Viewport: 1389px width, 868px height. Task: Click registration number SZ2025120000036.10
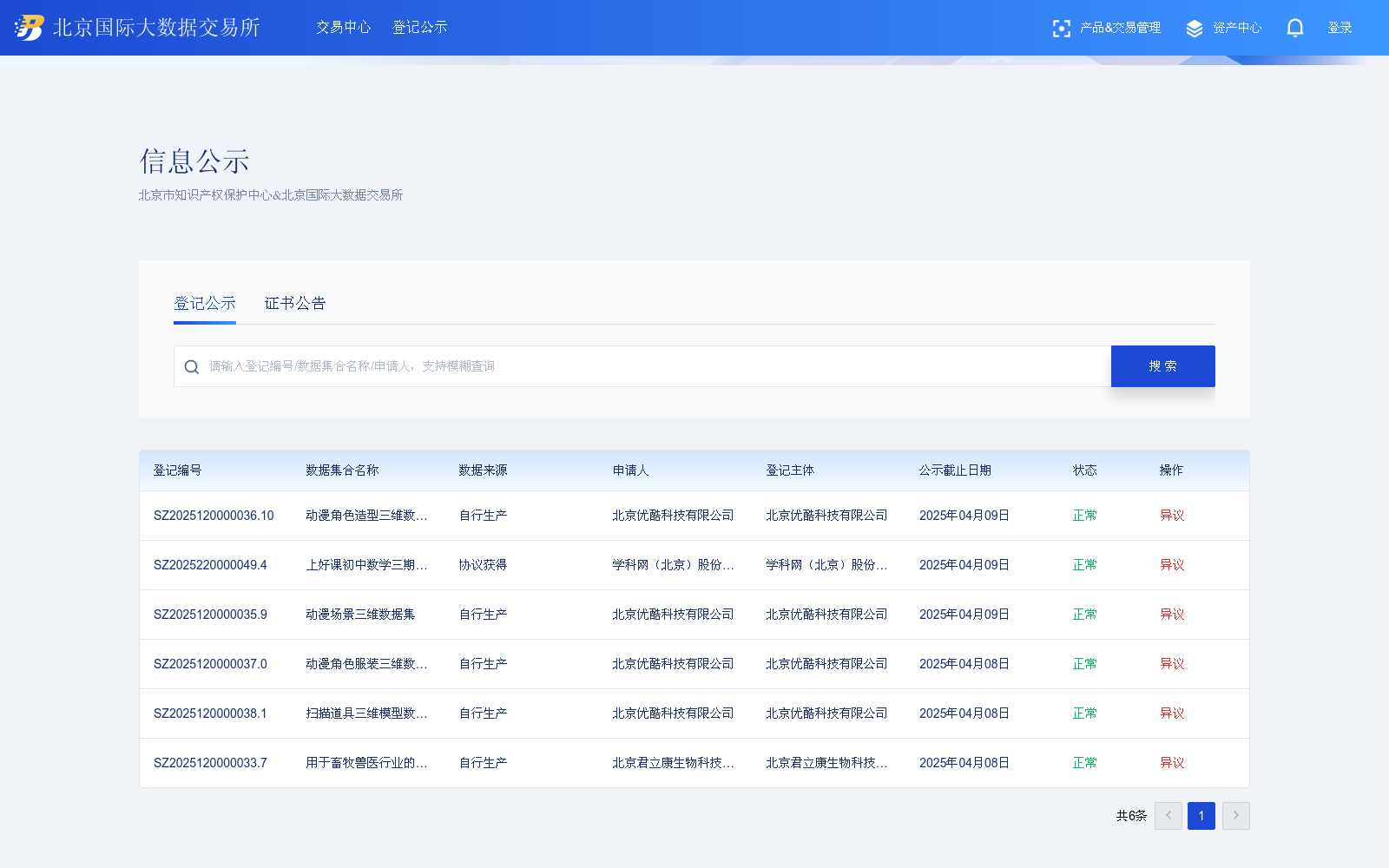pos(214,516)
